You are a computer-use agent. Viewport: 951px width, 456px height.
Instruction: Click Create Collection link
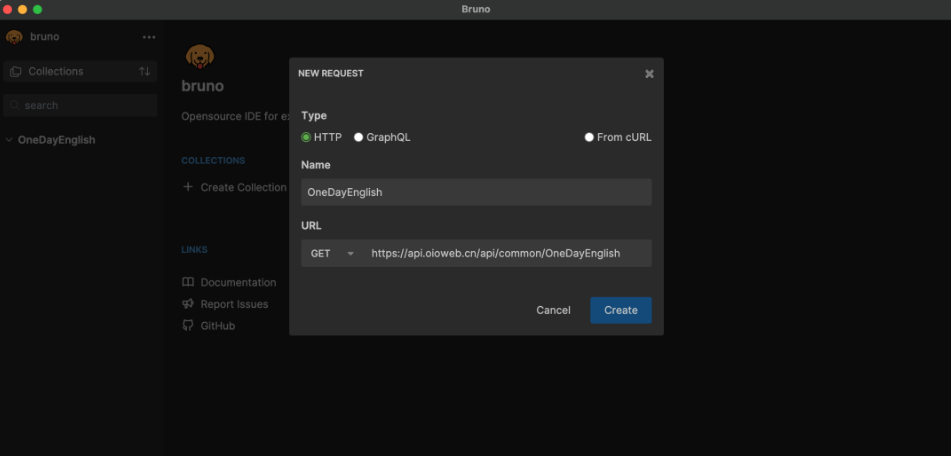pyautogui.click(x=243, y=187)
